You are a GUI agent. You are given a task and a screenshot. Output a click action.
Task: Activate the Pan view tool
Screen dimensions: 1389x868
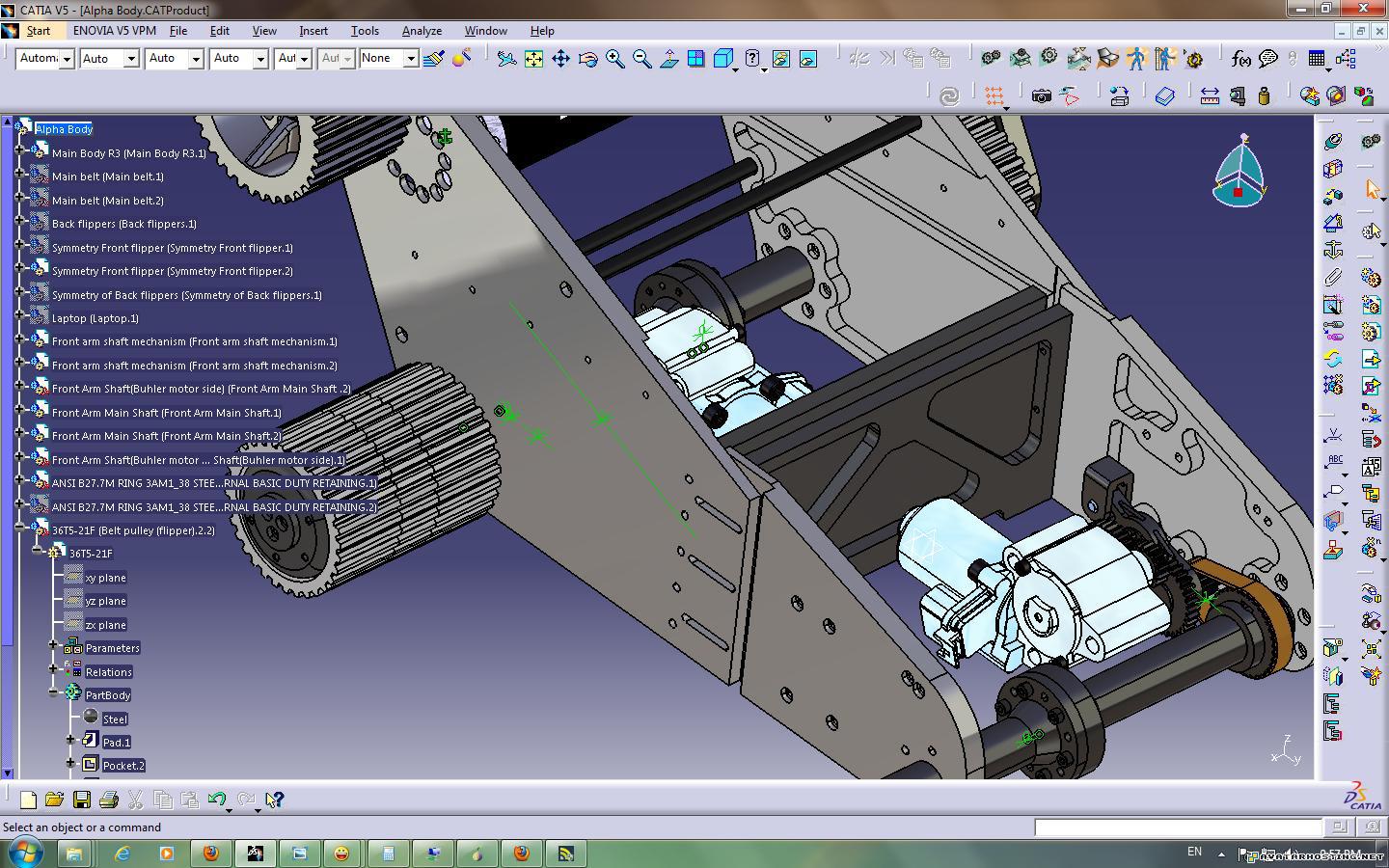tap(560, 59)
